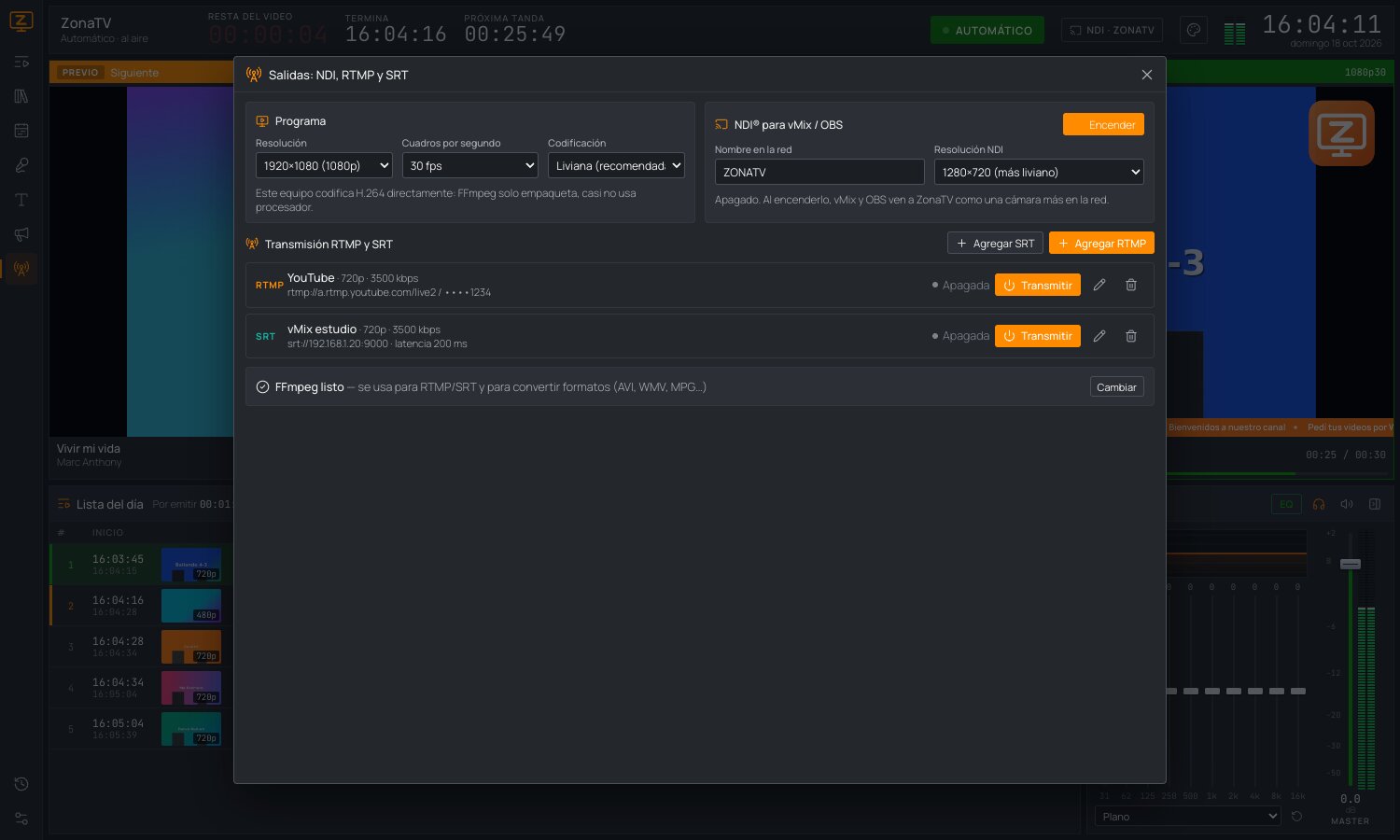Edit the vMix estudio SRT output
Image resolution: width=1400 pixels, height=840 pixels.
click(1099, 336)
